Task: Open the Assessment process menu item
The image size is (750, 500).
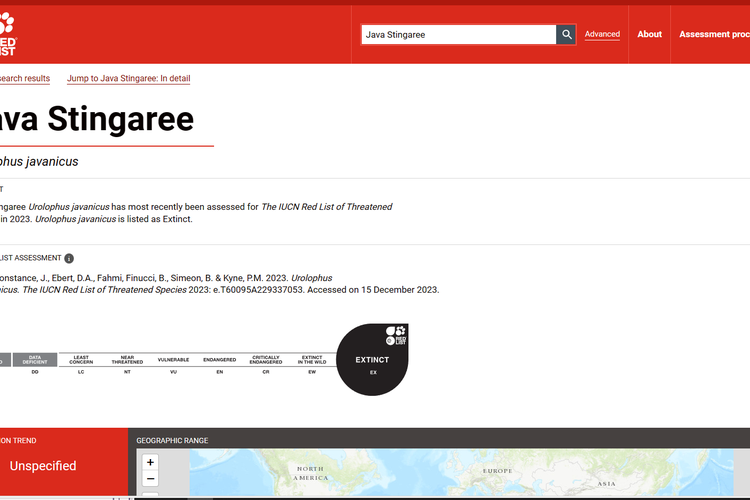Action: pos(714,34)
